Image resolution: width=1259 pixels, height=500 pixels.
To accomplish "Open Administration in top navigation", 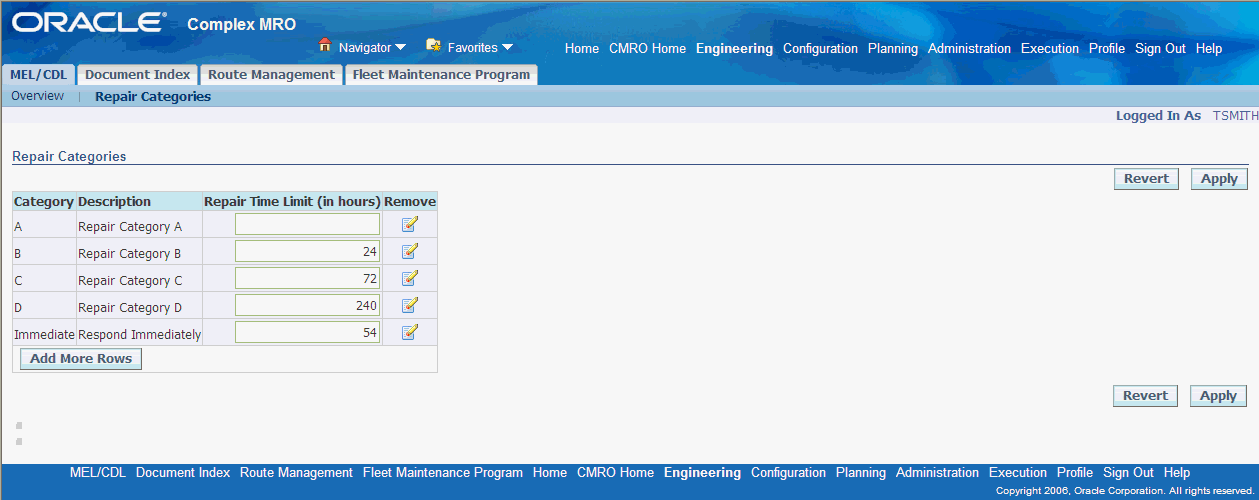I will [969, 48].
